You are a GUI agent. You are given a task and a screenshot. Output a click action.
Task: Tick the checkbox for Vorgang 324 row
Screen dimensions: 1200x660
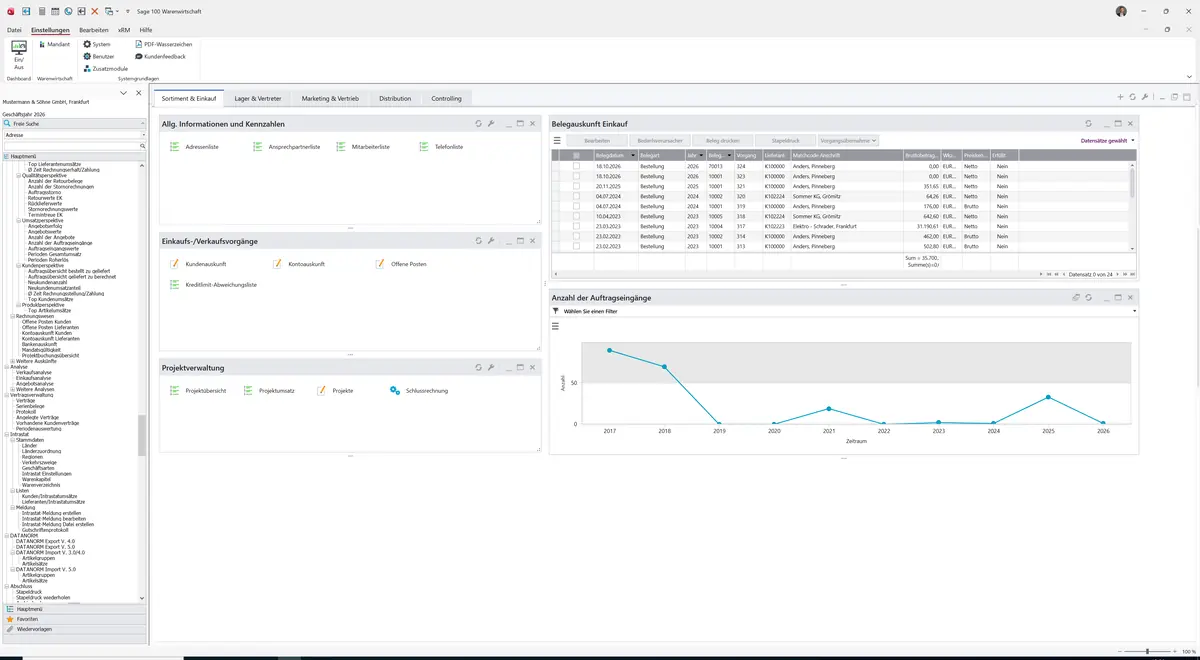click(576, 166)
